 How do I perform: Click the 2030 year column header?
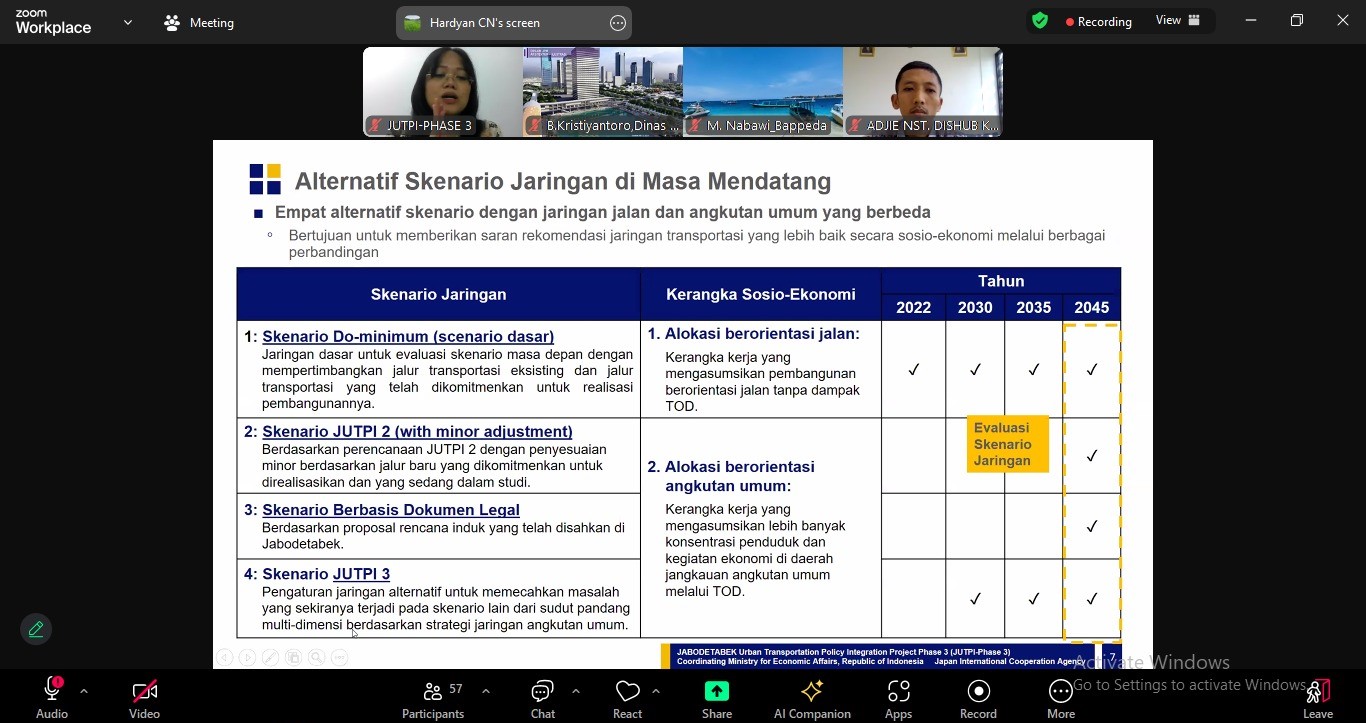pos(975,308)
